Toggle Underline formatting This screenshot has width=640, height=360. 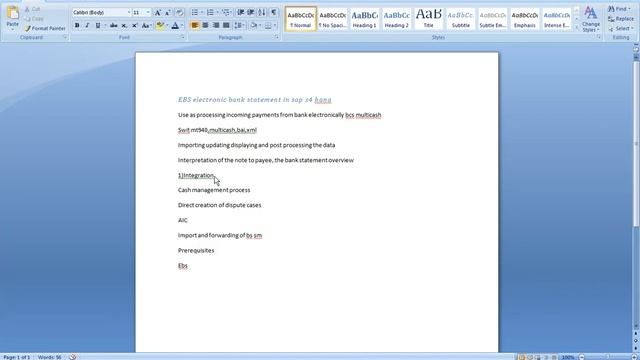(x=98, y=25)
